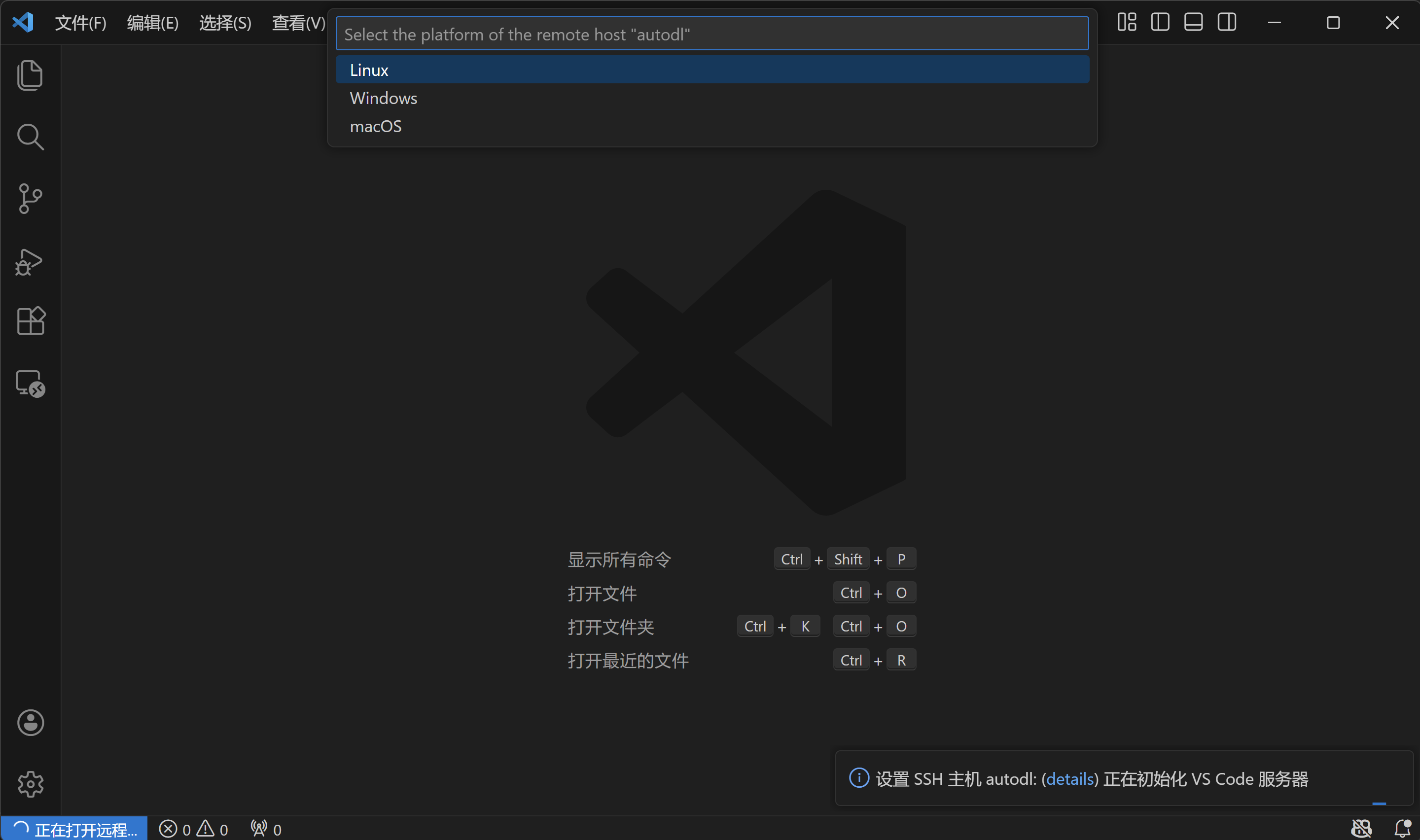Open the Run and Debug view
The height and width of the screenshot is (840, 1420).
click(30, 262)
